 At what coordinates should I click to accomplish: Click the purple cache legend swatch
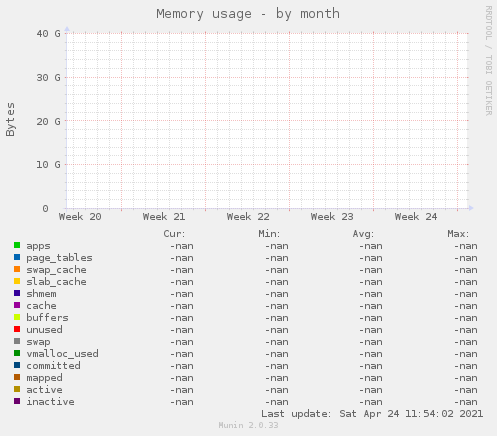coord(17,305)
